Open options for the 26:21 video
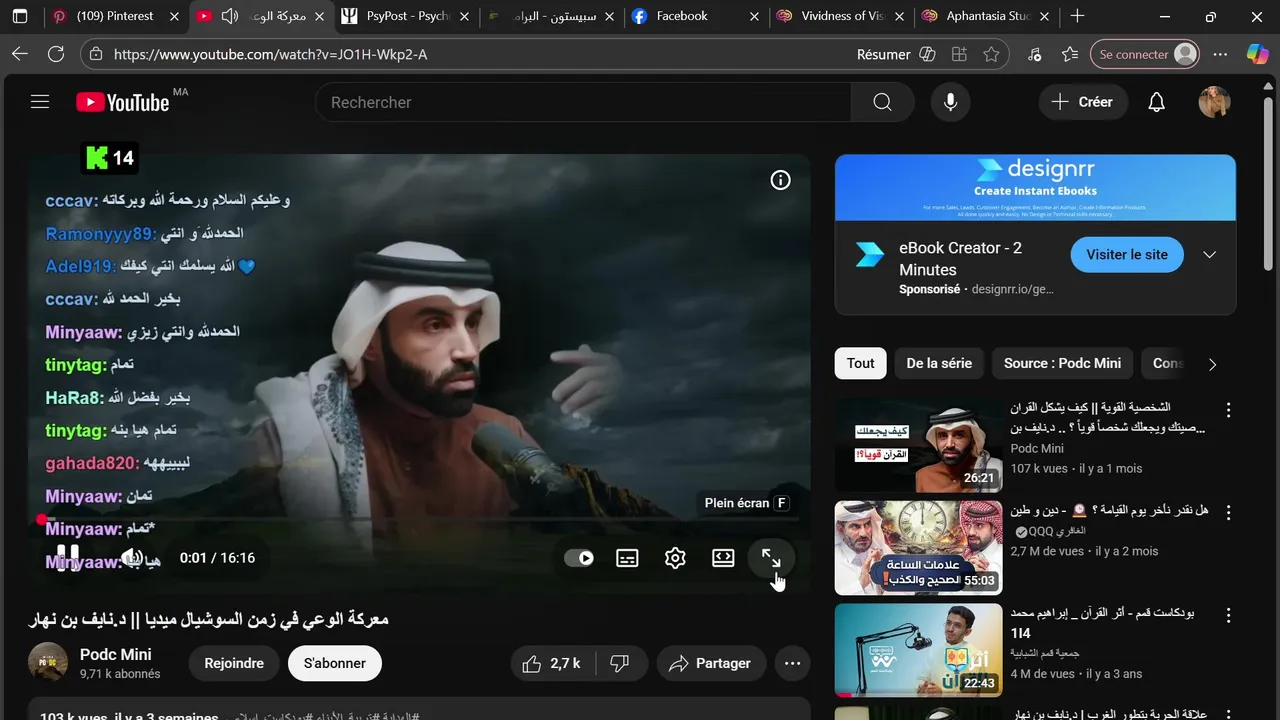 coord(1228,411)
